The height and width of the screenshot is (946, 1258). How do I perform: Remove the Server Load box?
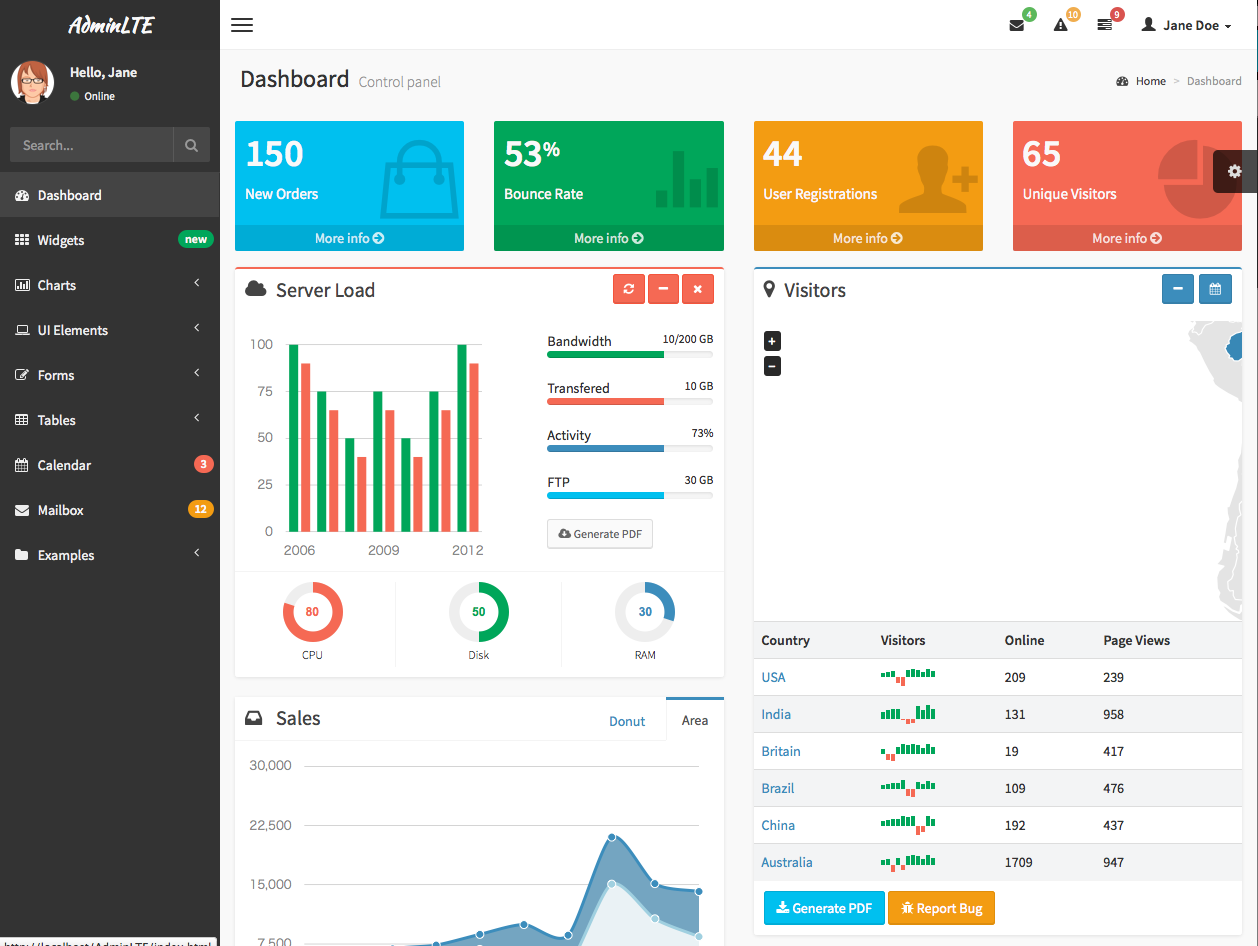[698, 289]
